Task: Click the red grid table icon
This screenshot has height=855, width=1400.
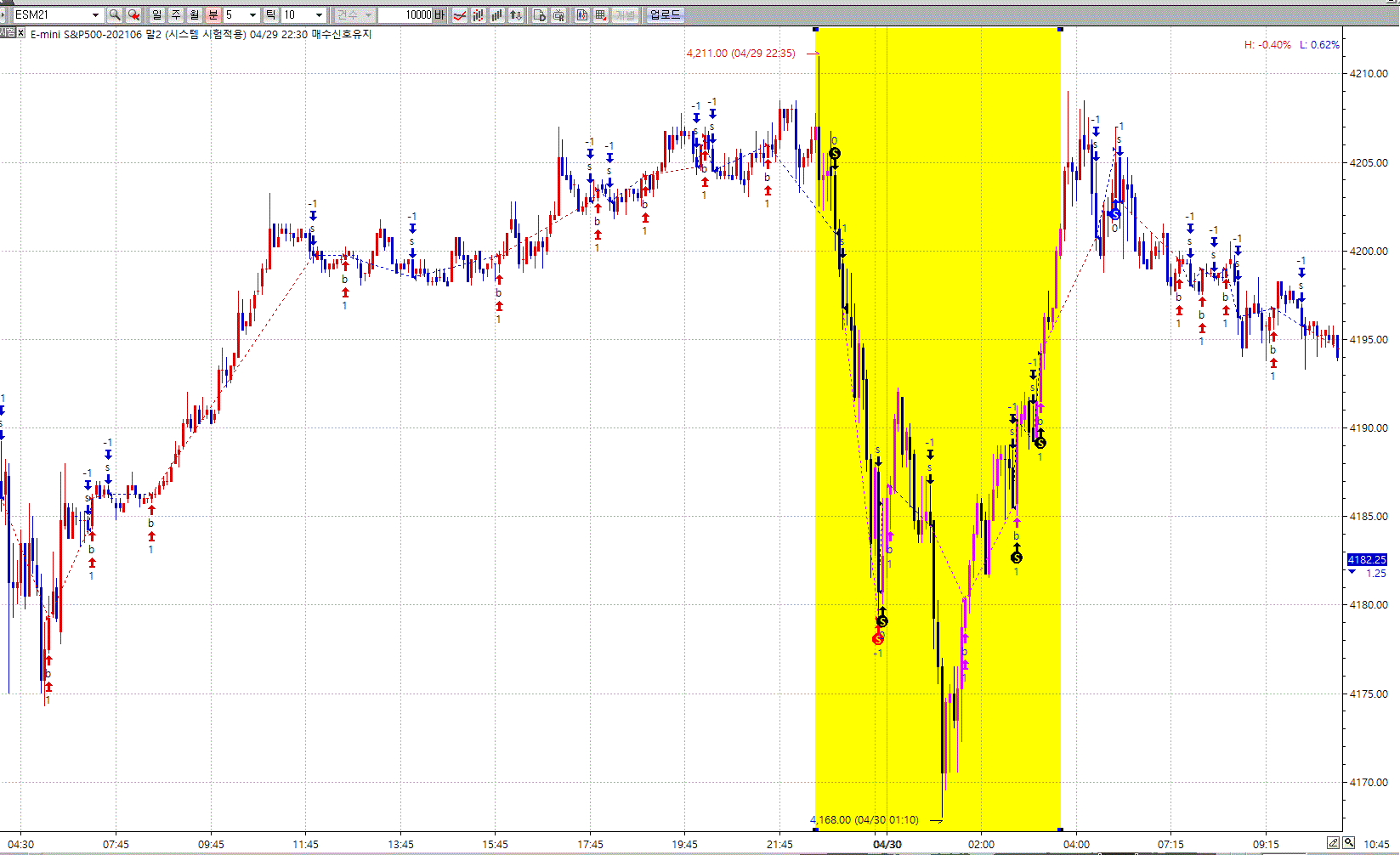Action: point(600,15)
